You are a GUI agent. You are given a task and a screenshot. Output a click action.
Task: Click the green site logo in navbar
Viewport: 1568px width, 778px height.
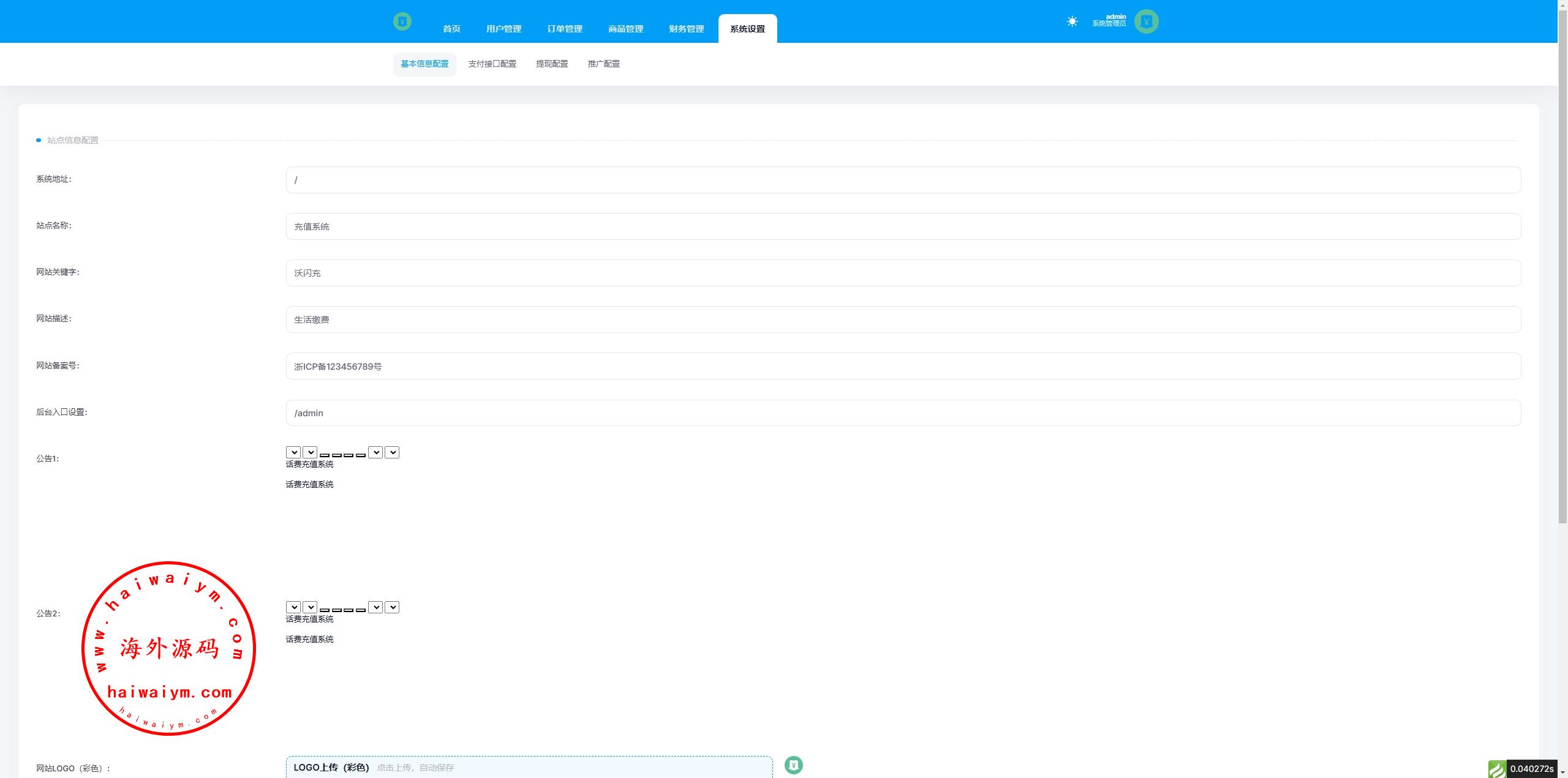click(402, 21)
